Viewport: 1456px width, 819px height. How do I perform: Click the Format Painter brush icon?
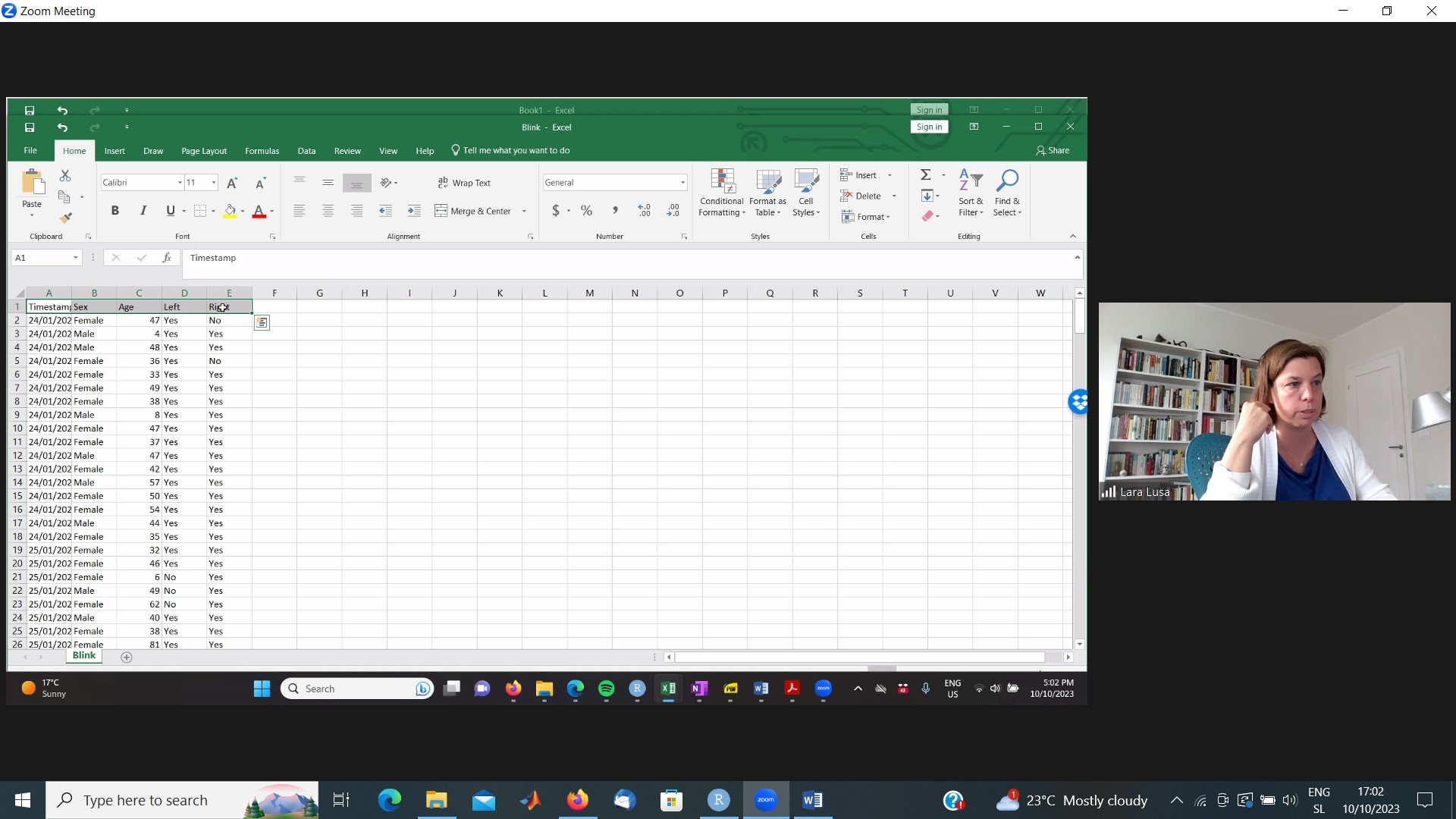pyautogui.click(x=66, y=218)
